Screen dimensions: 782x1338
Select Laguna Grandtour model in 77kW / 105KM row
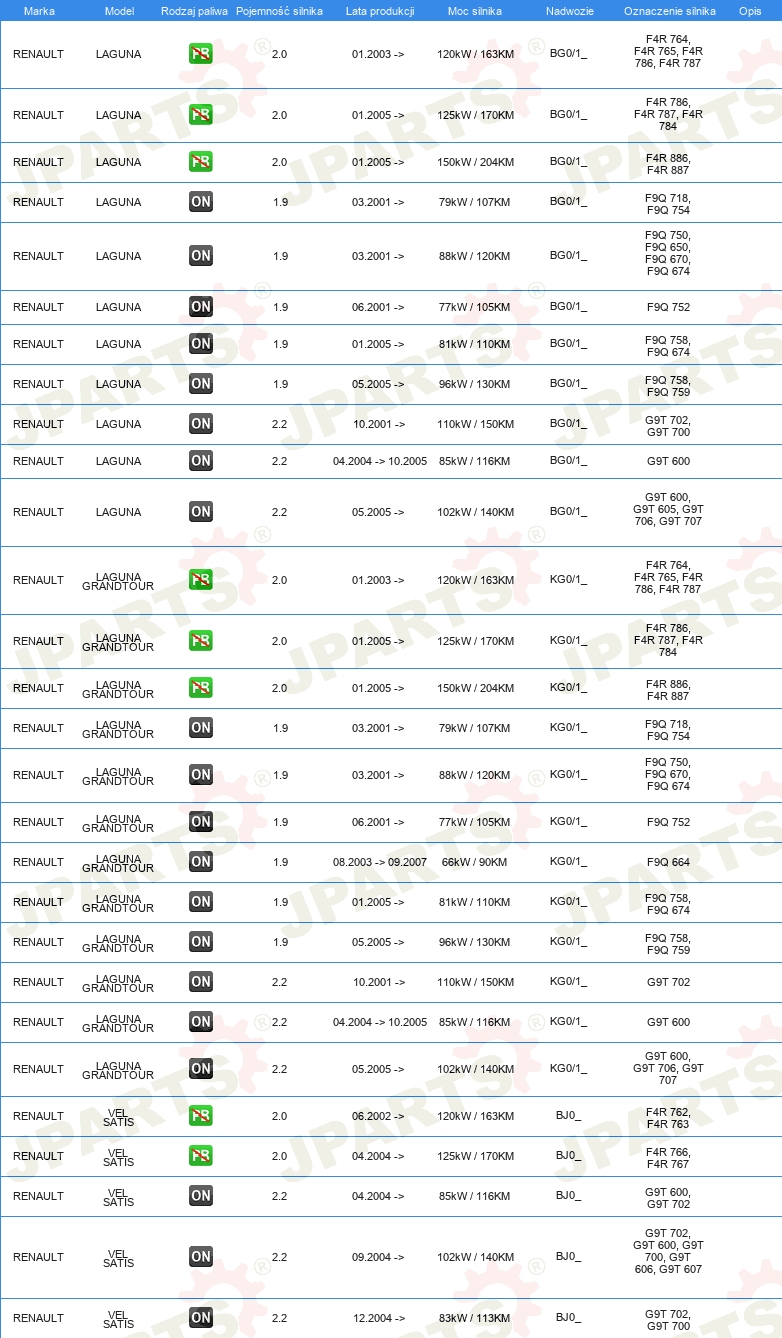(118, 822)
